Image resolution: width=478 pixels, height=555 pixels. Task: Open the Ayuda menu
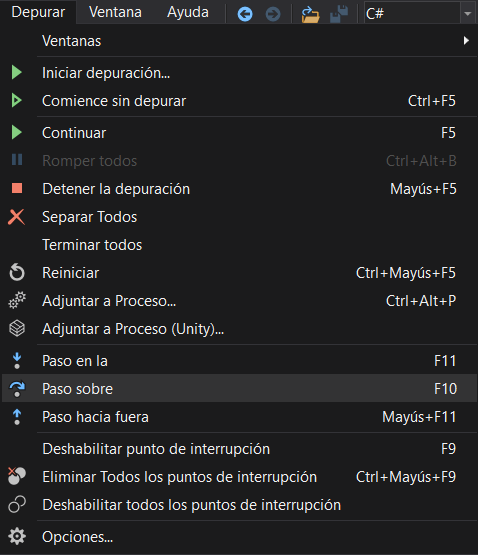(x=188, y=12)
